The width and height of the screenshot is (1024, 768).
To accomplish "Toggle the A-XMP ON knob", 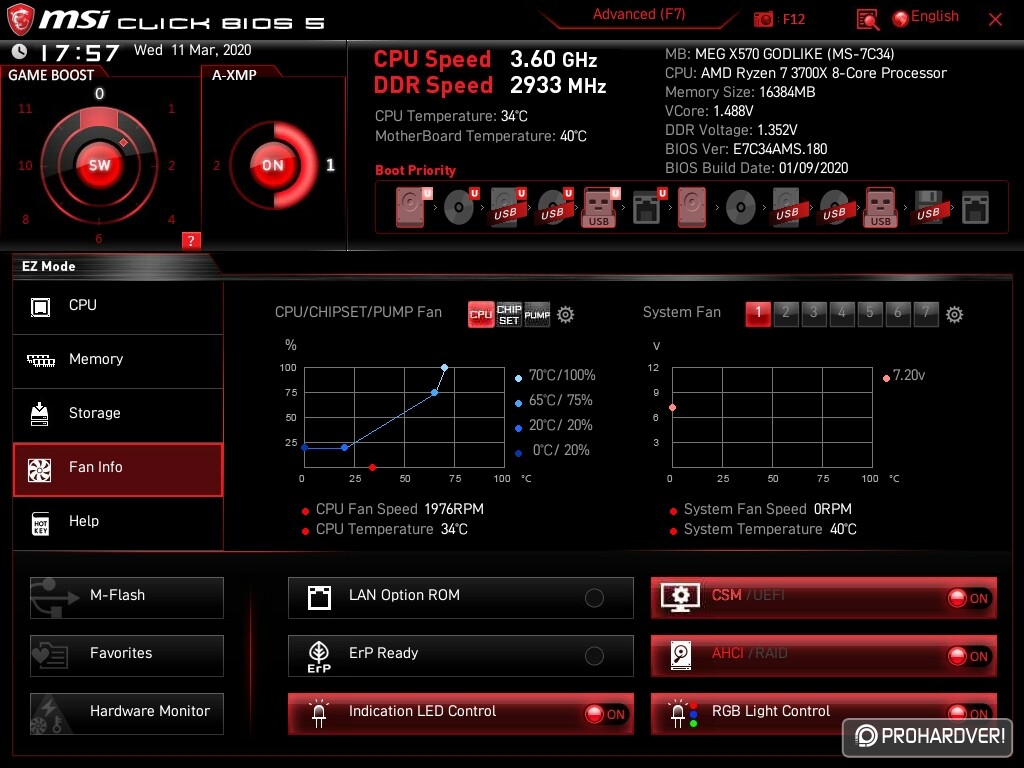I will coord(273,165).
